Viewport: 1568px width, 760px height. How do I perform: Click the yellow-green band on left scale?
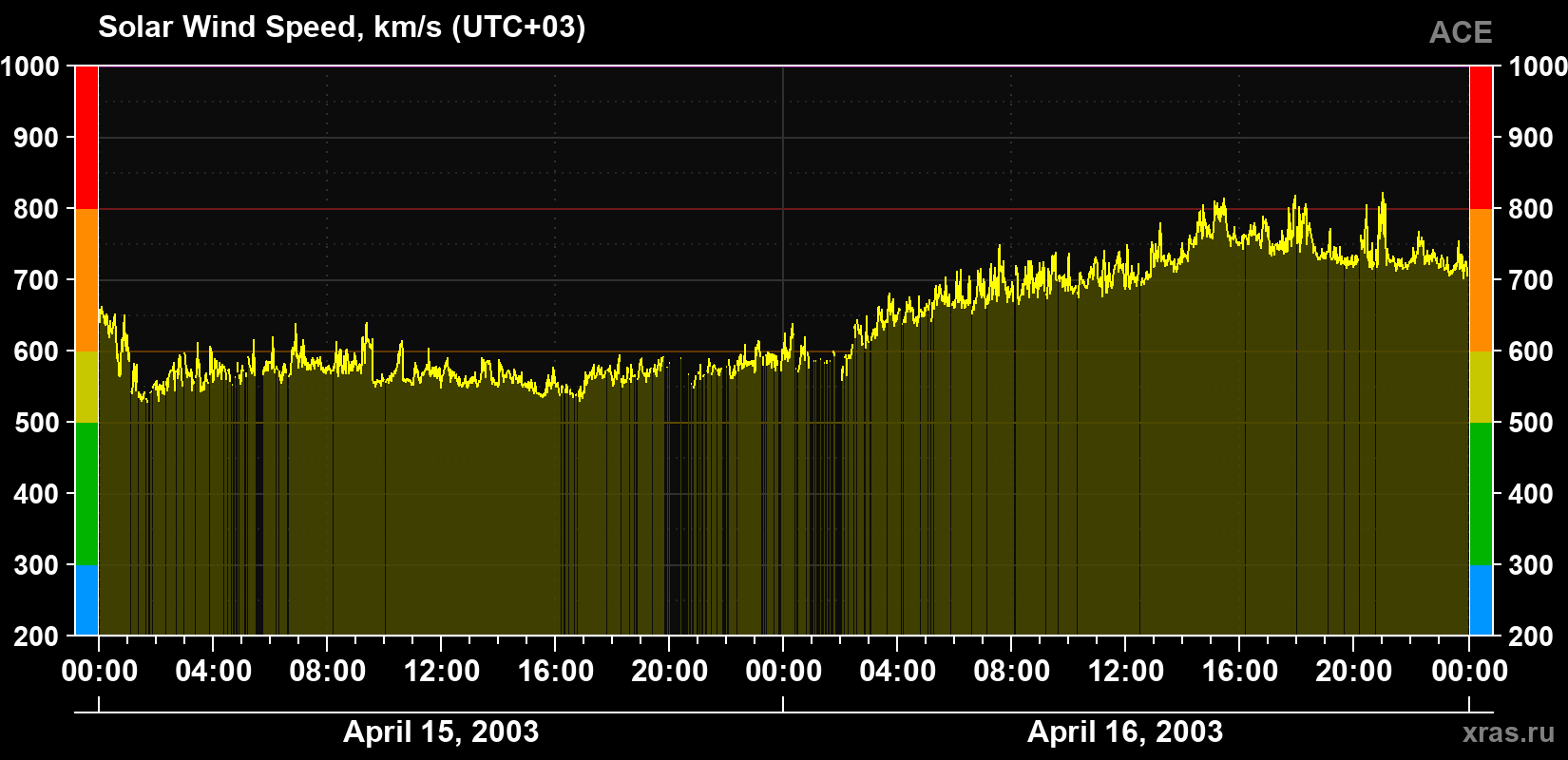tap(86, 387)
